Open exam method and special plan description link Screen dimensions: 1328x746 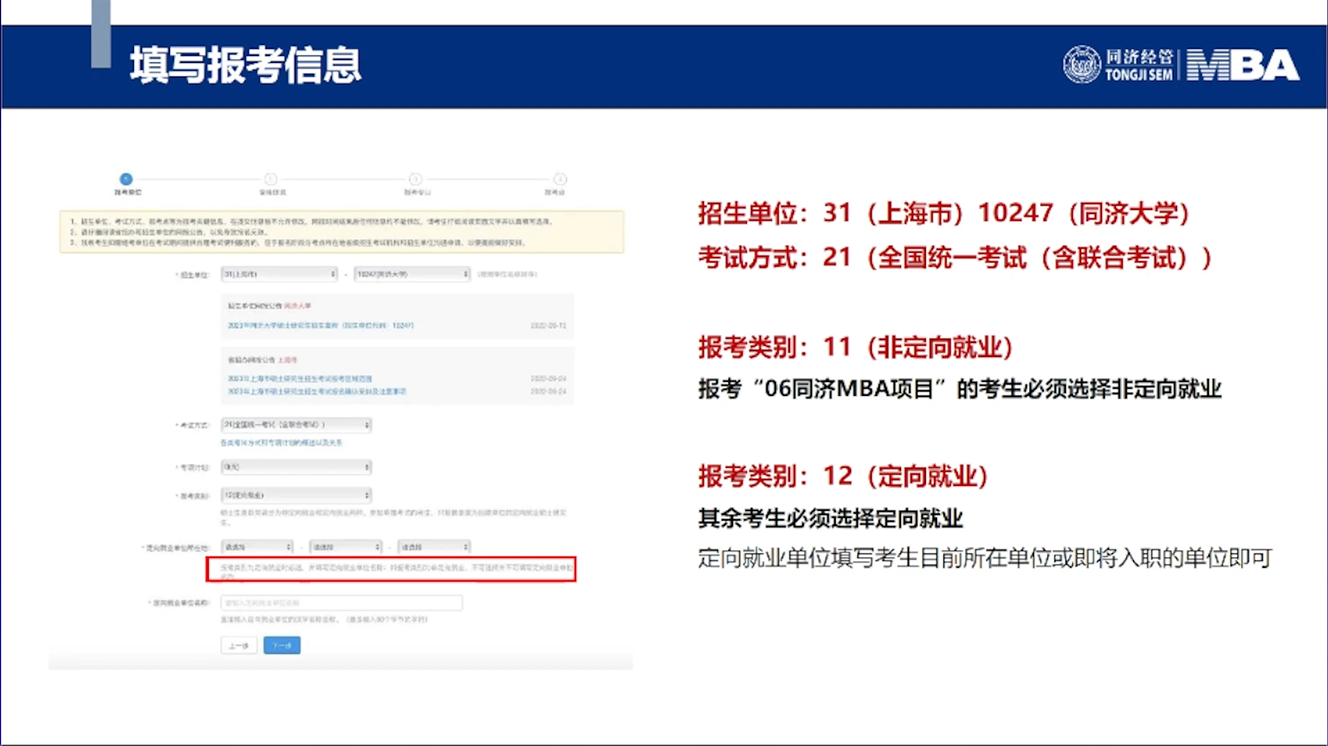282,442
